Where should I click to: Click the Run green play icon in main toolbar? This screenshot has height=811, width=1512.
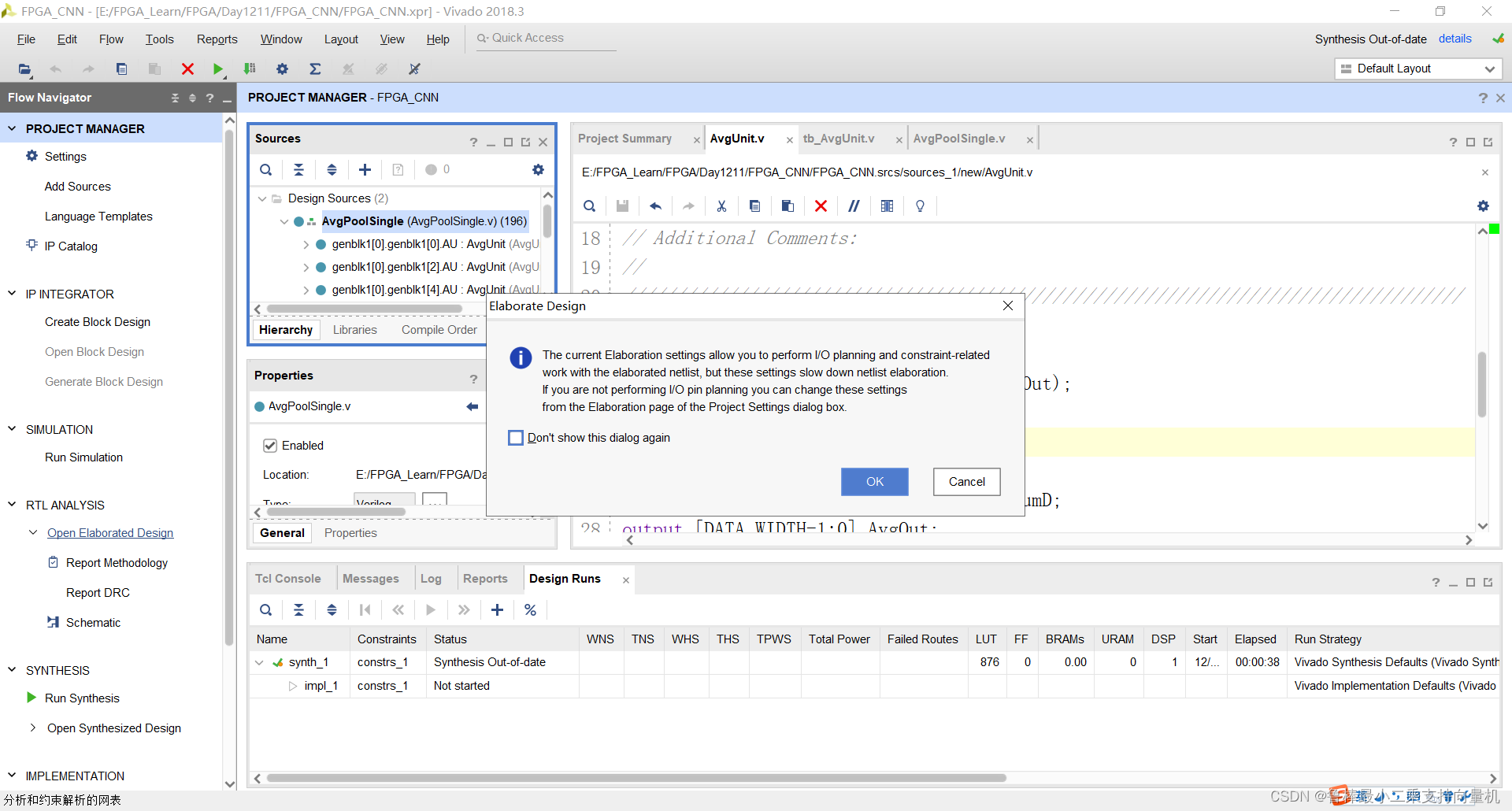coord(218,69)
